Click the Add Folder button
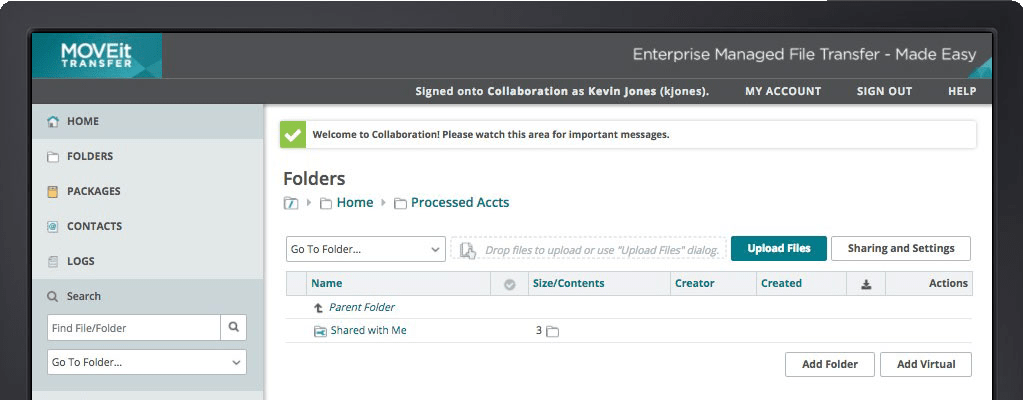Viewport: 1023px width, 400px height. (x=829, y=364)
